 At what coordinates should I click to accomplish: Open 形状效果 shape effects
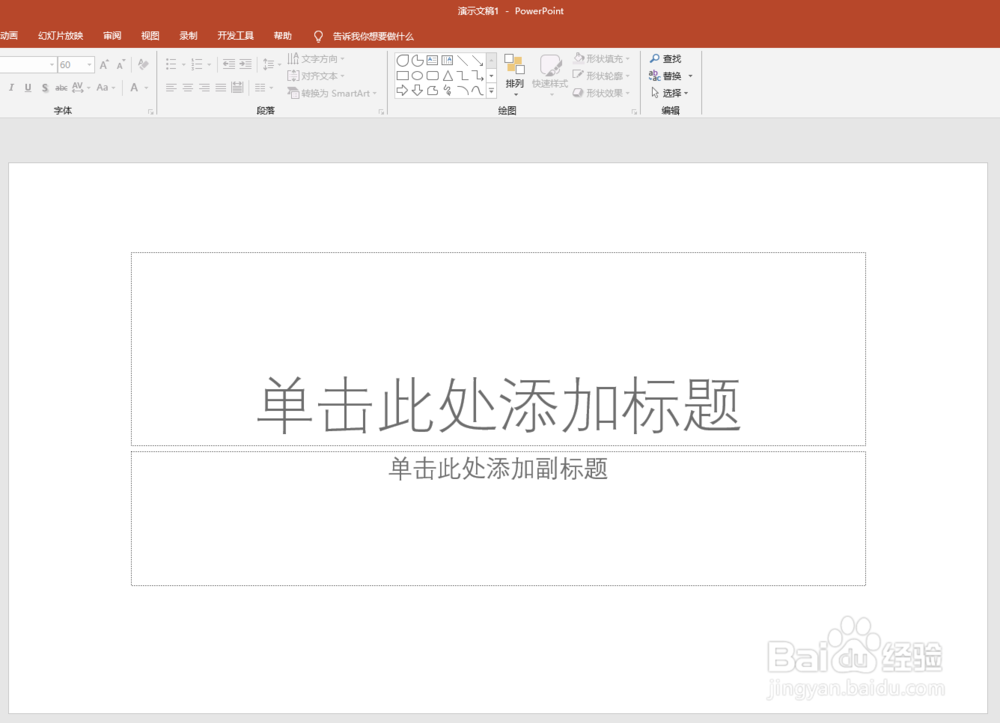pyautogui.click(x=601, y=93)
